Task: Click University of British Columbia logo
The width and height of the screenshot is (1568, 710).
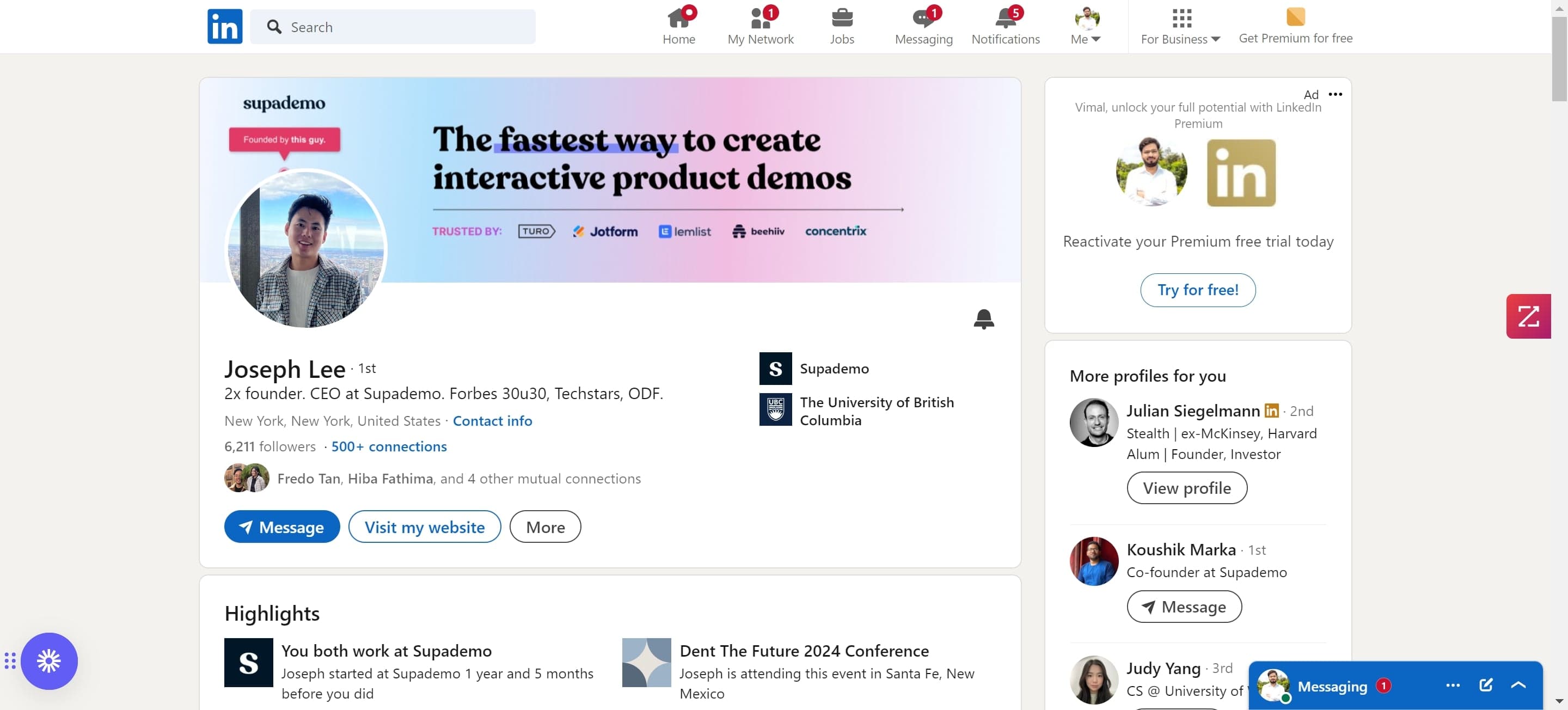Action: click(x=775, y=409)
